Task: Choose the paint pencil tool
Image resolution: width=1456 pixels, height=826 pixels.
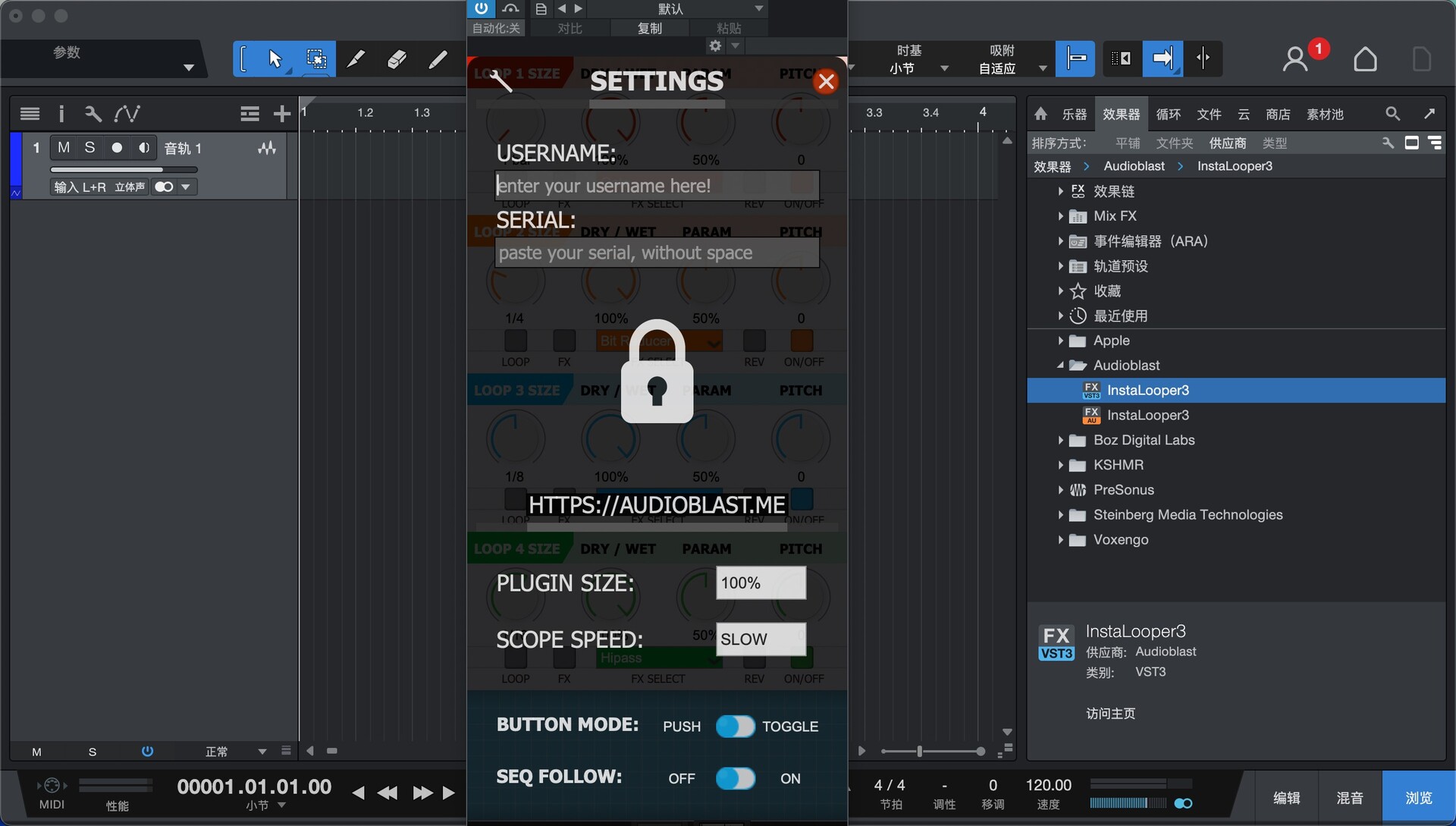Action: click(x=438, y=59)
